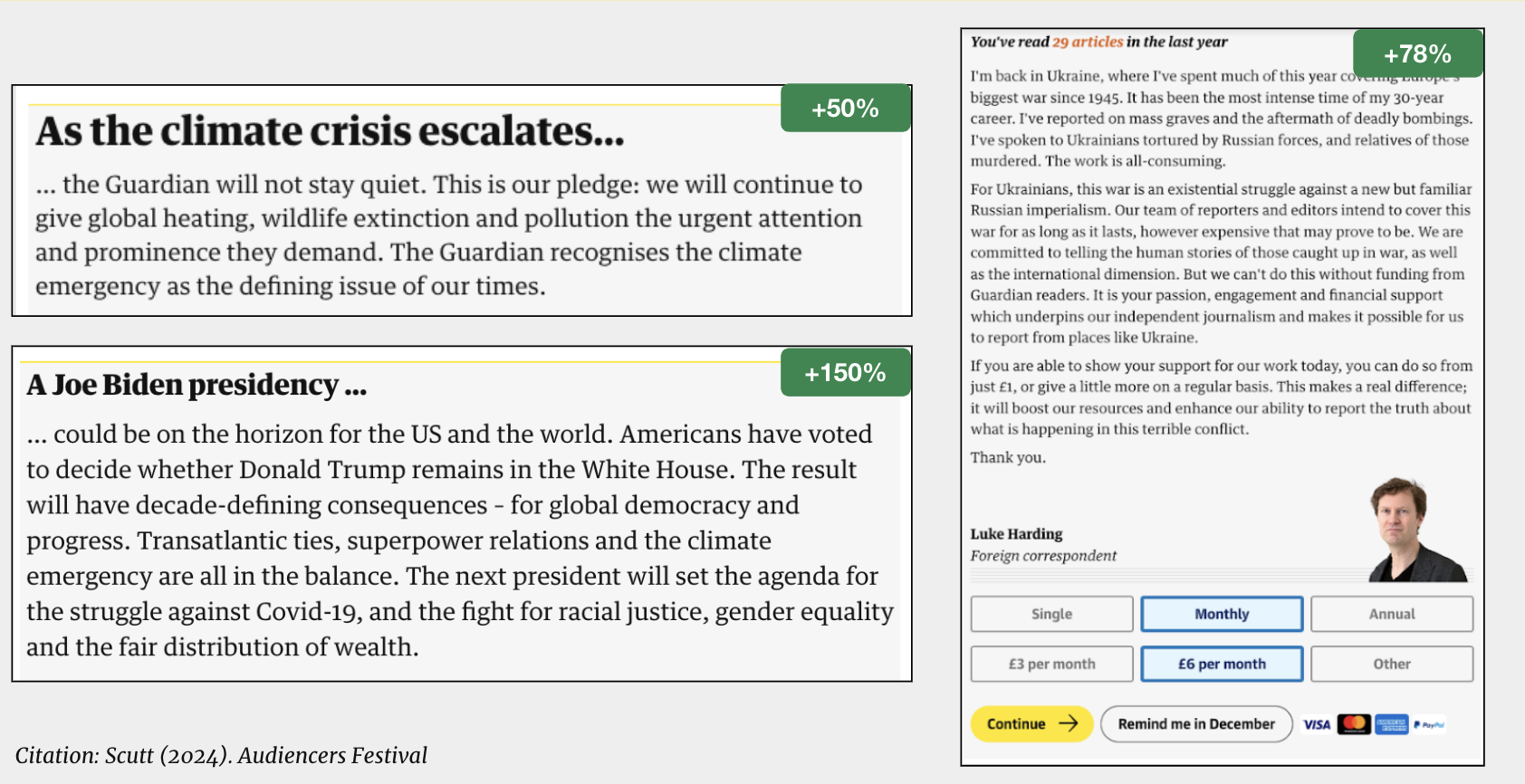Select the Single contribution frequency option

(x=1051, y=614)
